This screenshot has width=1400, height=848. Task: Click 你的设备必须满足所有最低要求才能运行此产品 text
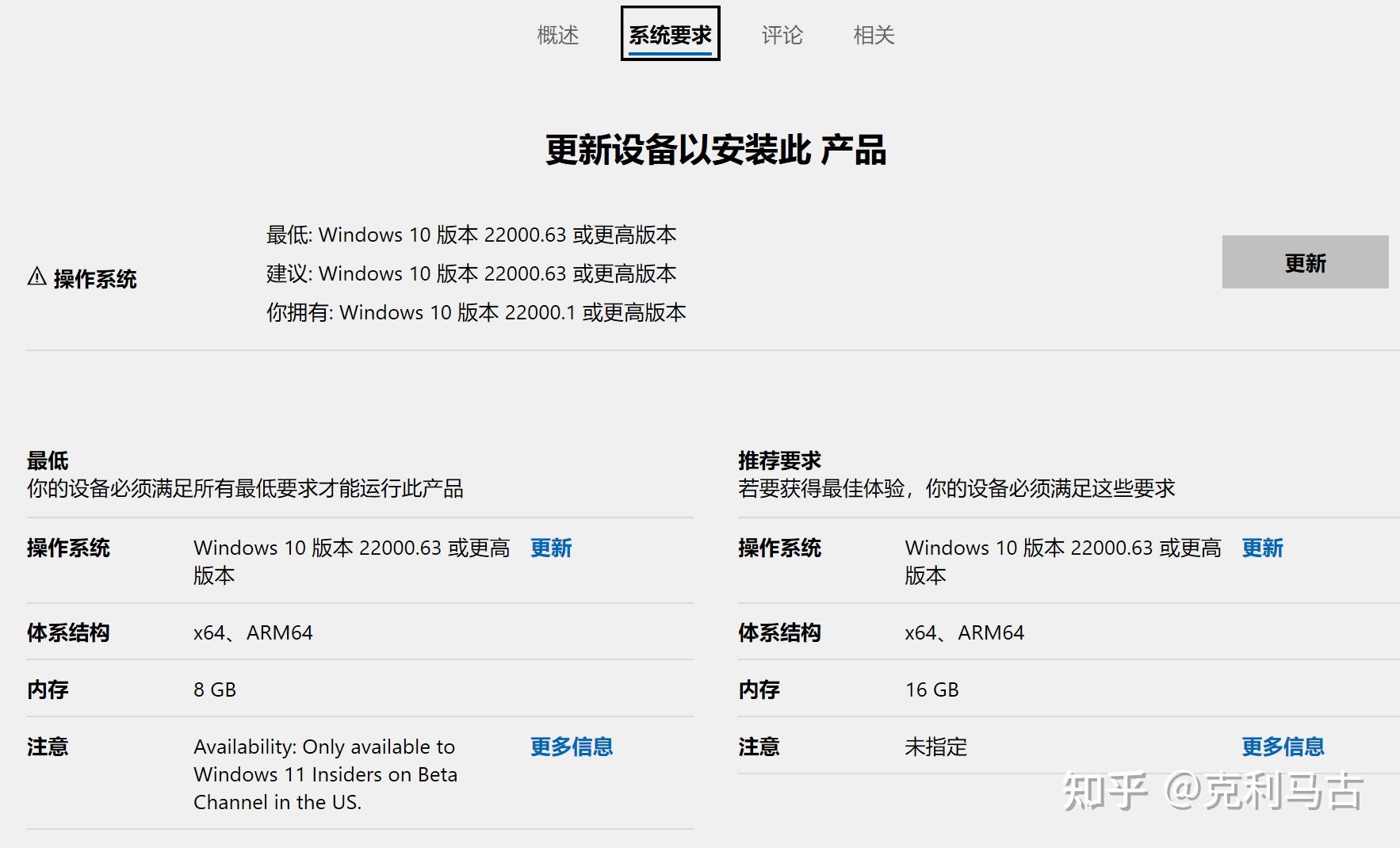[245, 488]
